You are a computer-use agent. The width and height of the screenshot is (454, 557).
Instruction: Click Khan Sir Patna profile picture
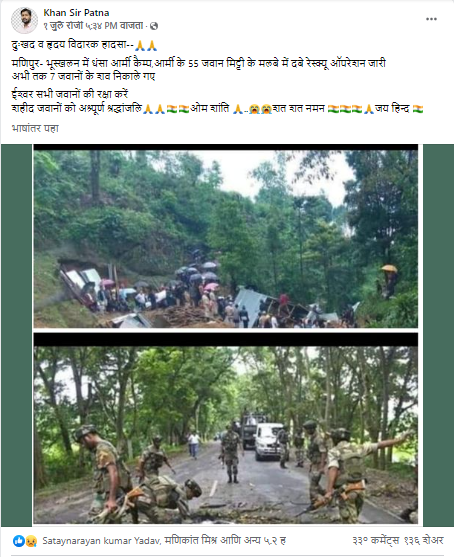pyautogui.click(x=24, y=20)
